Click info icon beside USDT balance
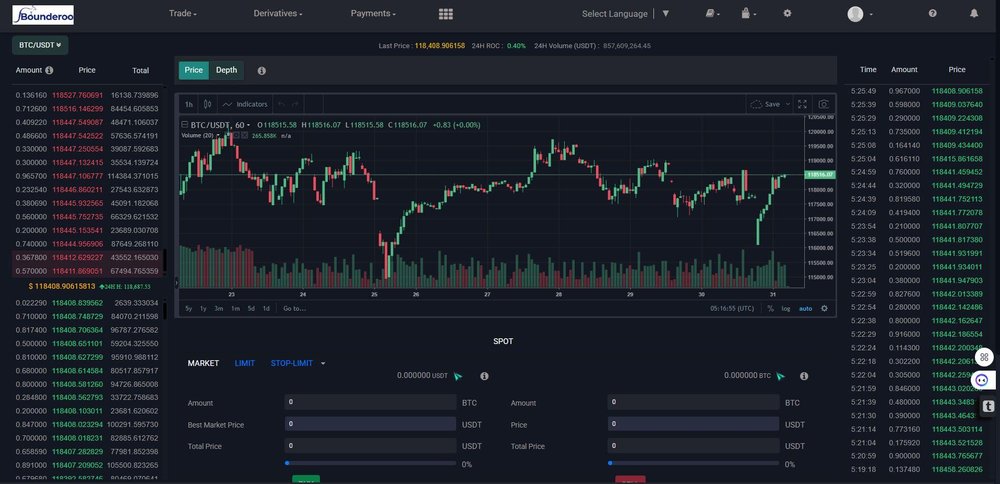The height and width of the screenshot is (484, 1000). click(484, 376)
